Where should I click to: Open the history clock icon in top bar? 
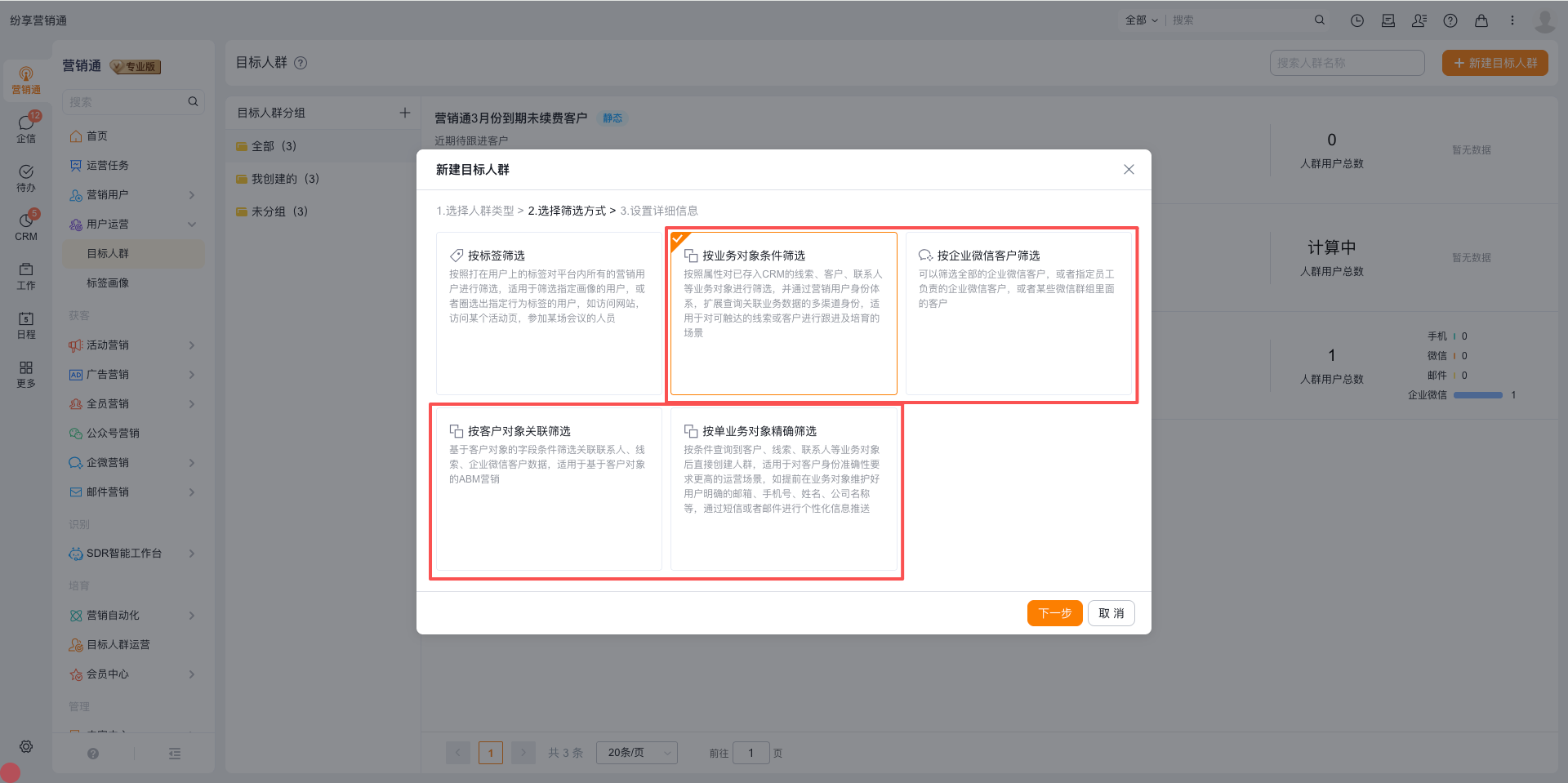click(1357, 20)
